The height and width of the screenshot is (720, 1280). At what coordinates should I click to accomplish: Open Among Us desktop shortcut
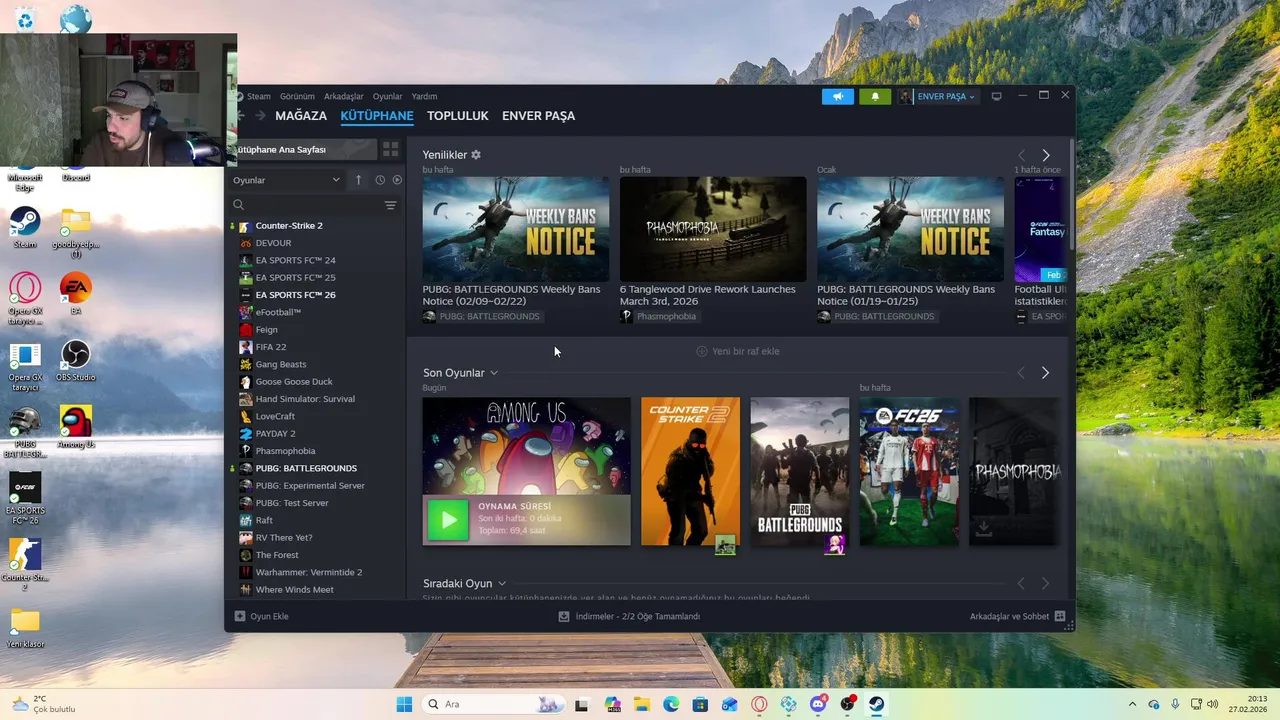coord(75,427)
